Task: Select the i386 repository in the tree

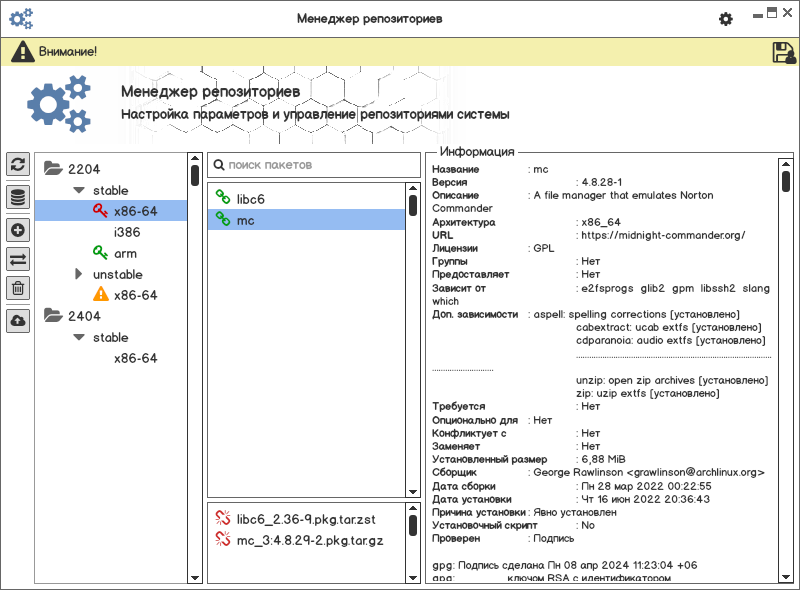Action: 128,232
